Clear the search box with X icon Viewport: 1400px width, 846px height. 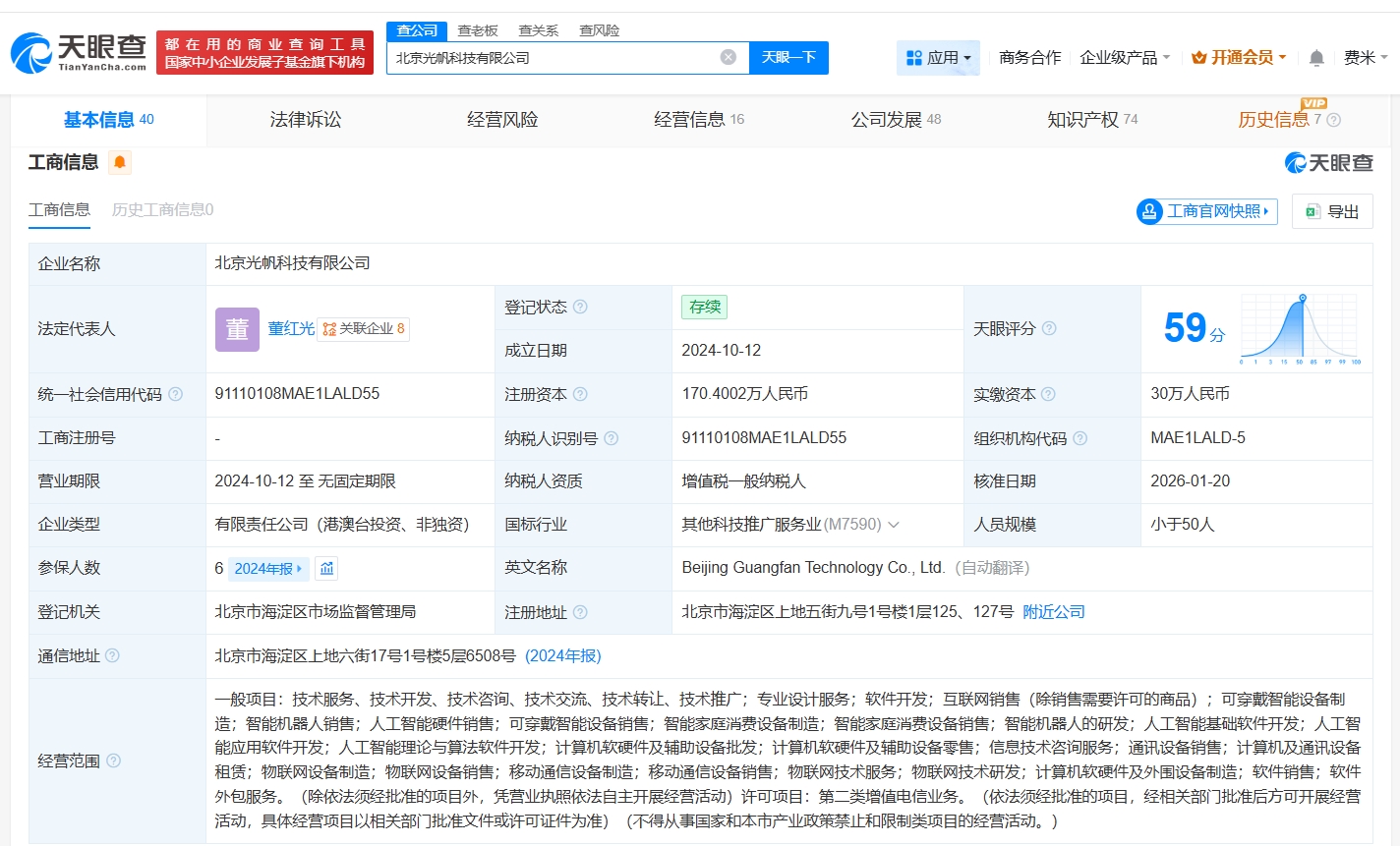(x=729, y=57)
